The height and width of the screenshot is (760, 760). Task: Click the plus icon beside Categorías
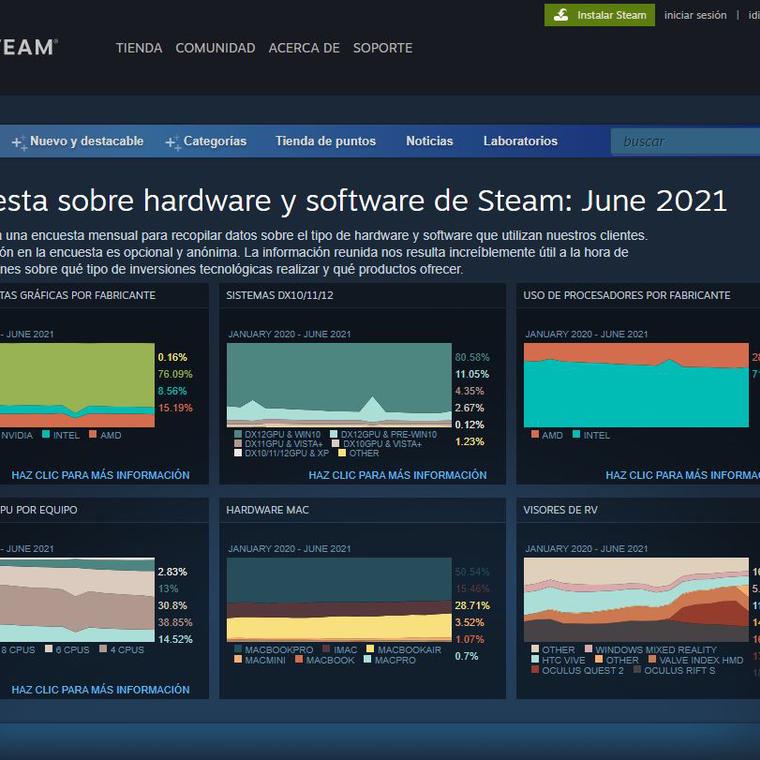pos(172,143)
